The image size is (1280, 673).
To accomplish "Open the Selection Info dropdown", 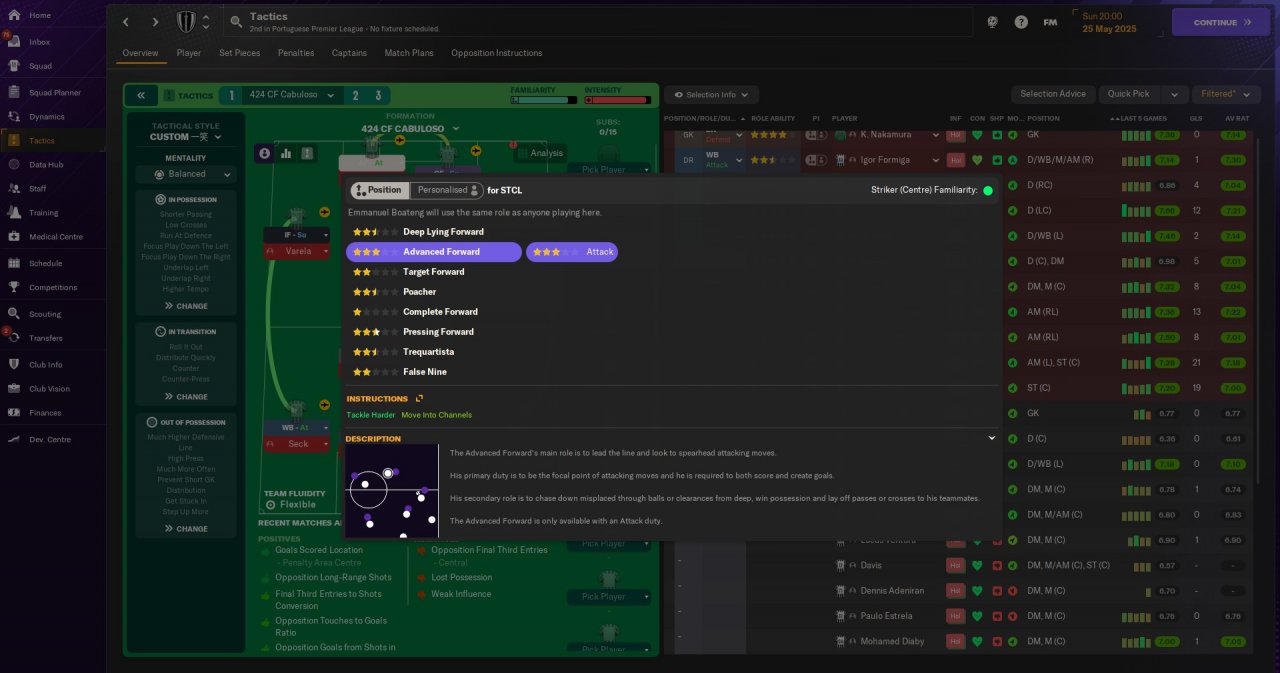I will [711, 94].
